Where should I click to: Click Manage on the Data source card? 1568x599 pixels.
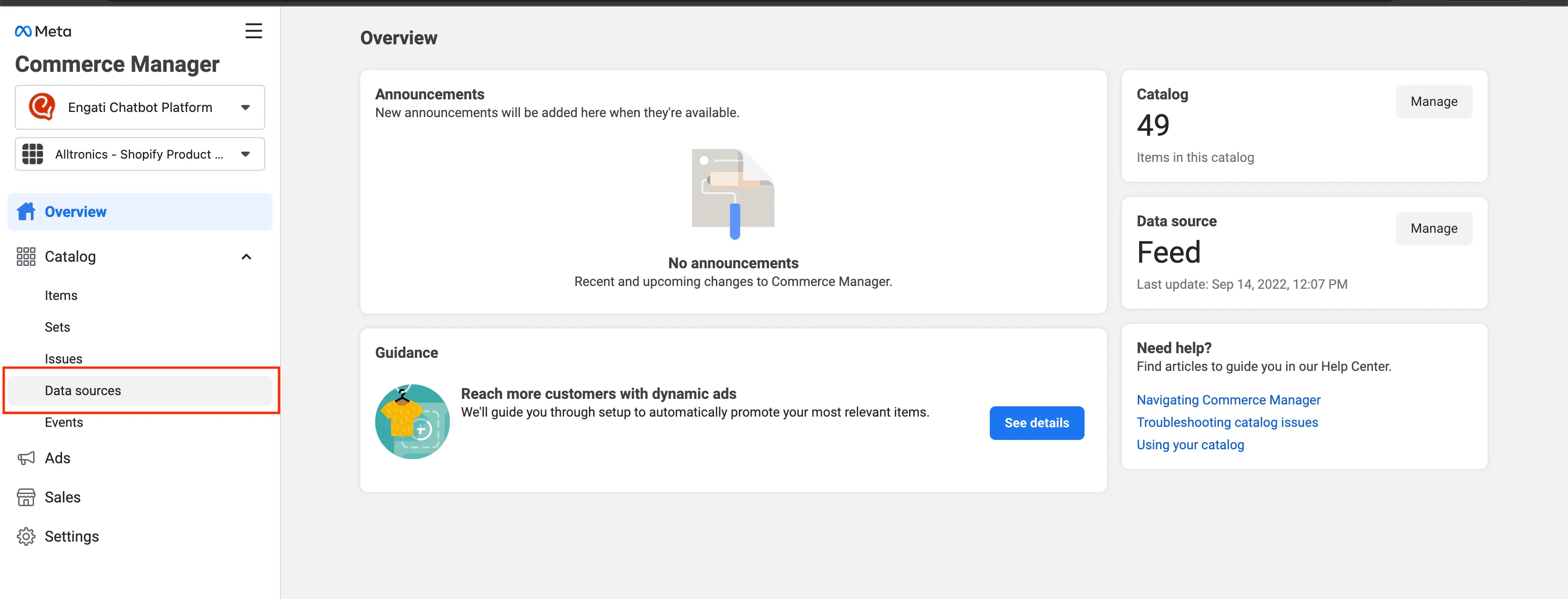pos(1434,228)
